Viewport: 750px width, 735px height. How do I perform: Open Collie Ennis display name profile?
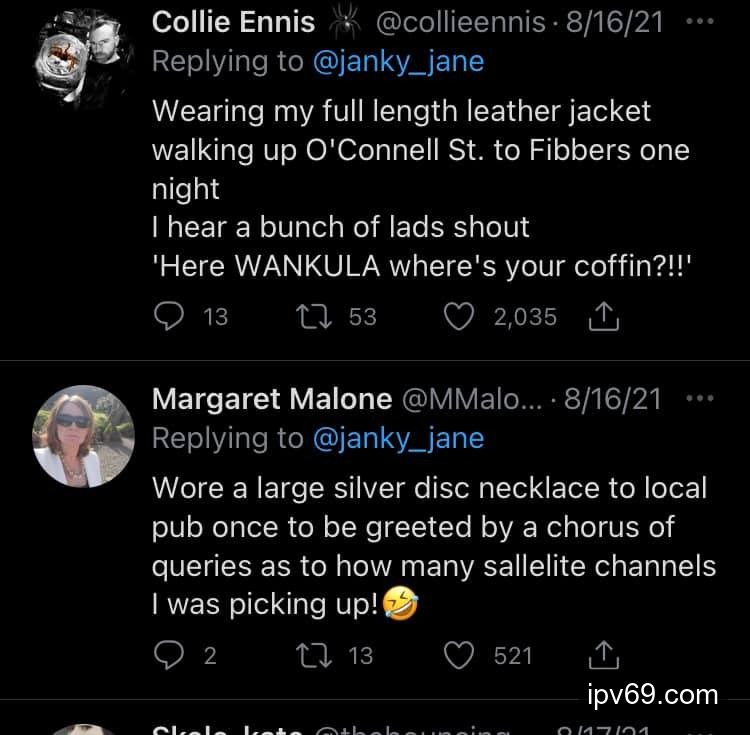pos(233,22)
